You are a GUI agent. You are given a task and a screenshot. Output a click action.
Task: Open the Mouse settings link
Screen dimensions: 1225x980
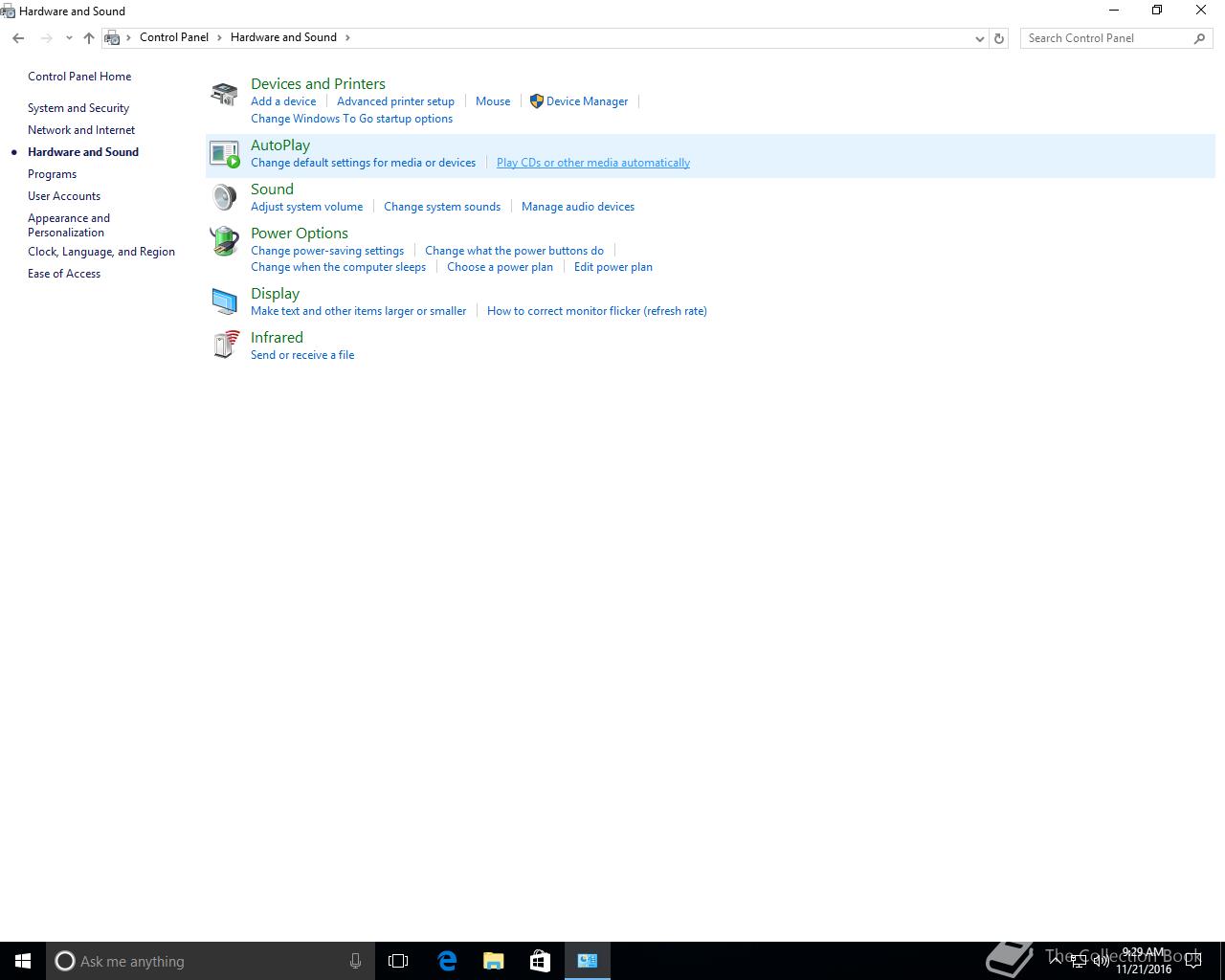(x=493, y=101)
